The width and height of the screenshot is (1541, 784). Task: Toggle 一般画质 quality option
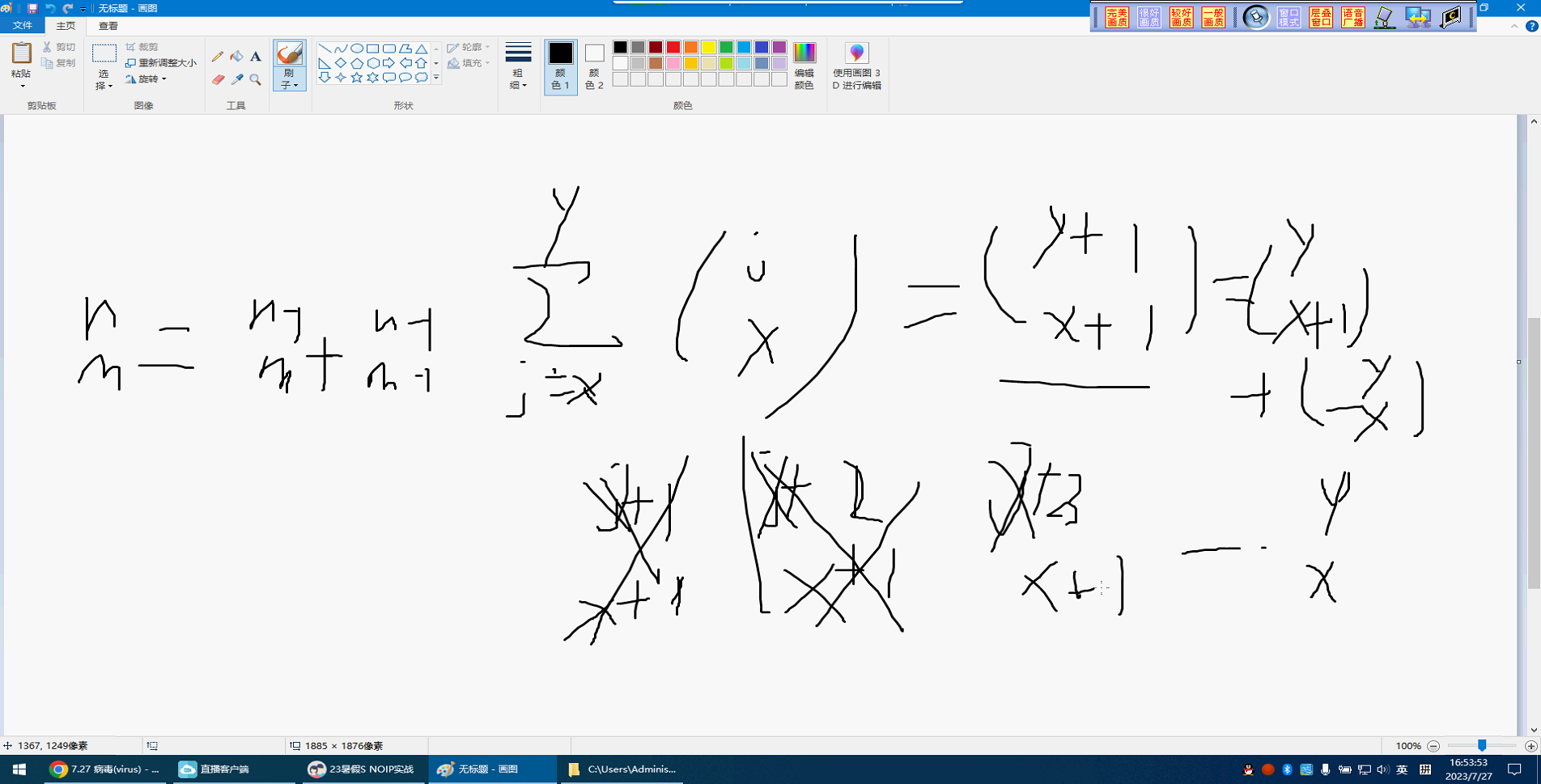point(1213,17)
